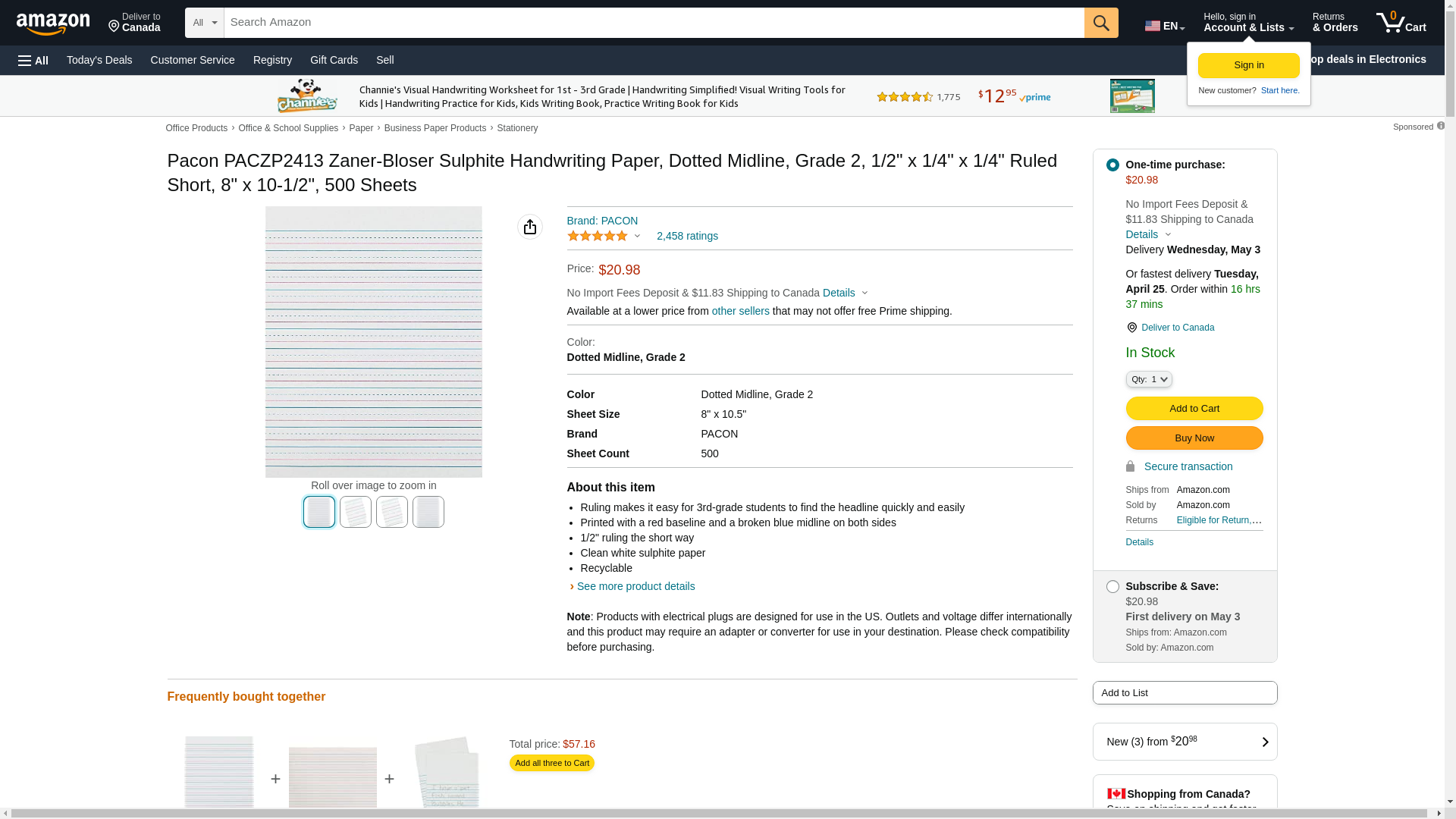The height and width of the screenshot is (819, 1456).
Task: Open Today's Deals in nav bar
Action: (99, 60)
